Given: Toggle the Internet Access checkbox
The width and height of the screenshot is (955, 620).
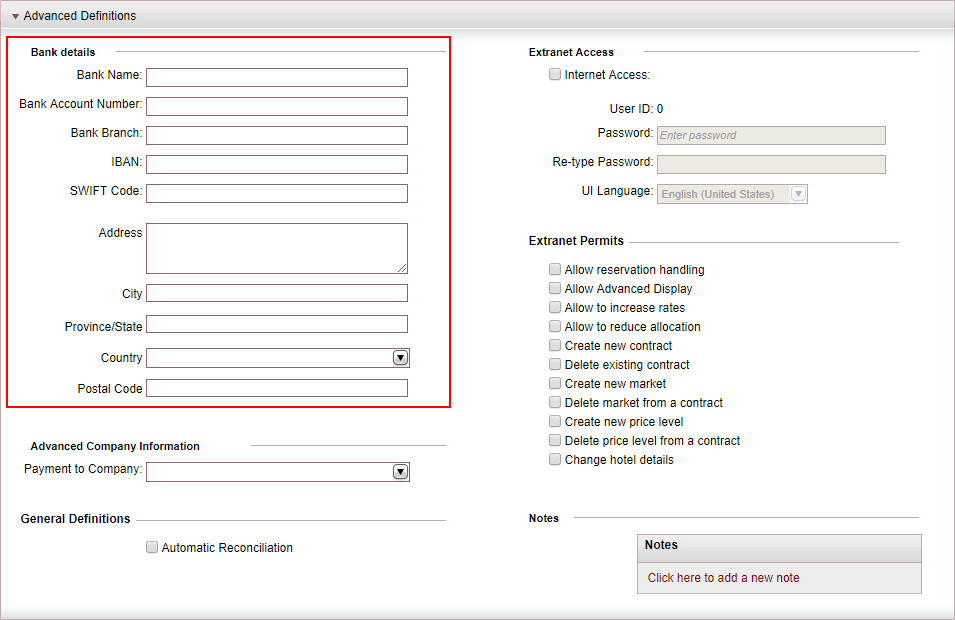Looking at the screenshot, I should tap(555, 74).
